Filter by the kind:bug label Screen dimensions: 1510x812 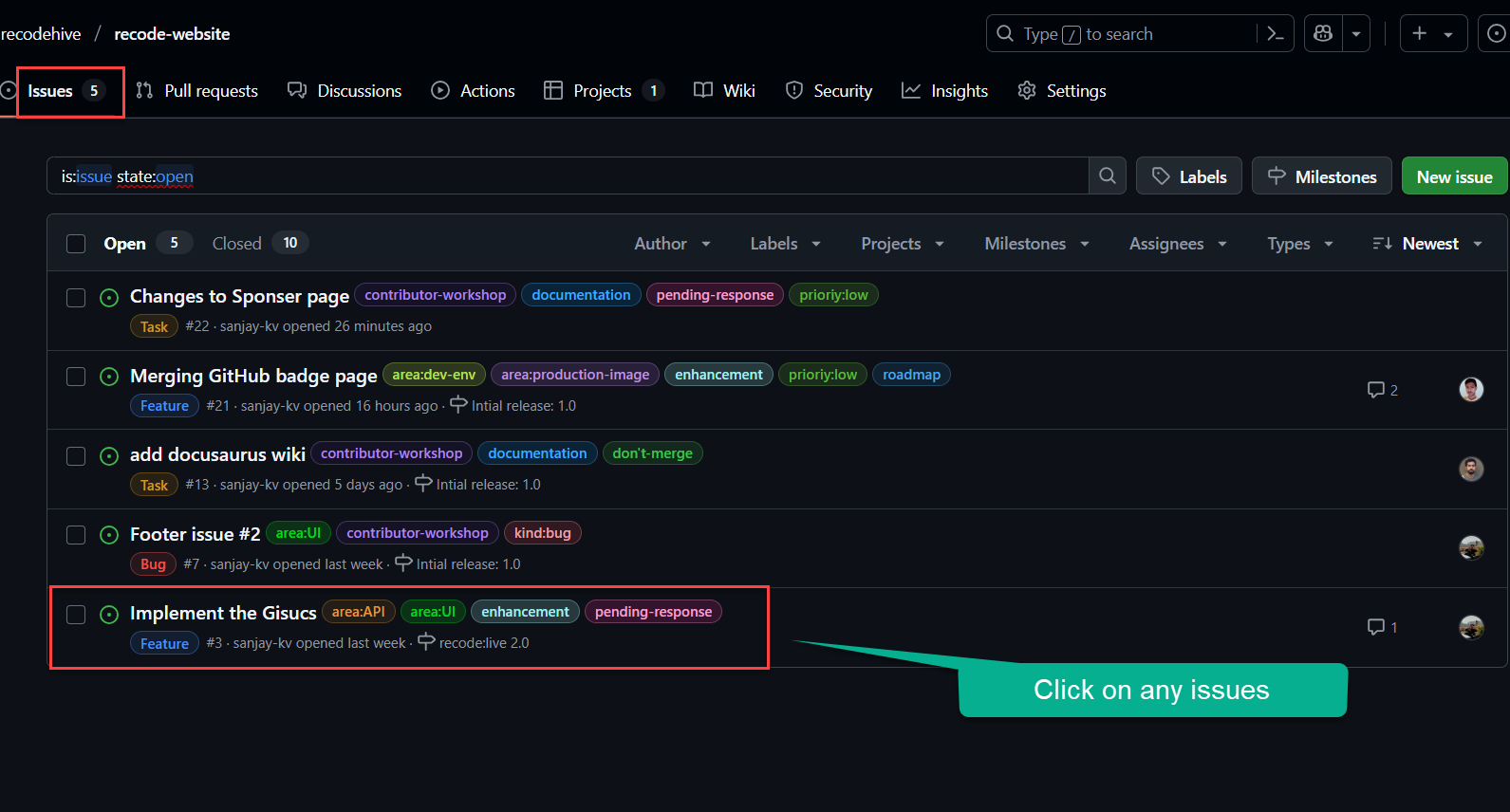[543, 533]
